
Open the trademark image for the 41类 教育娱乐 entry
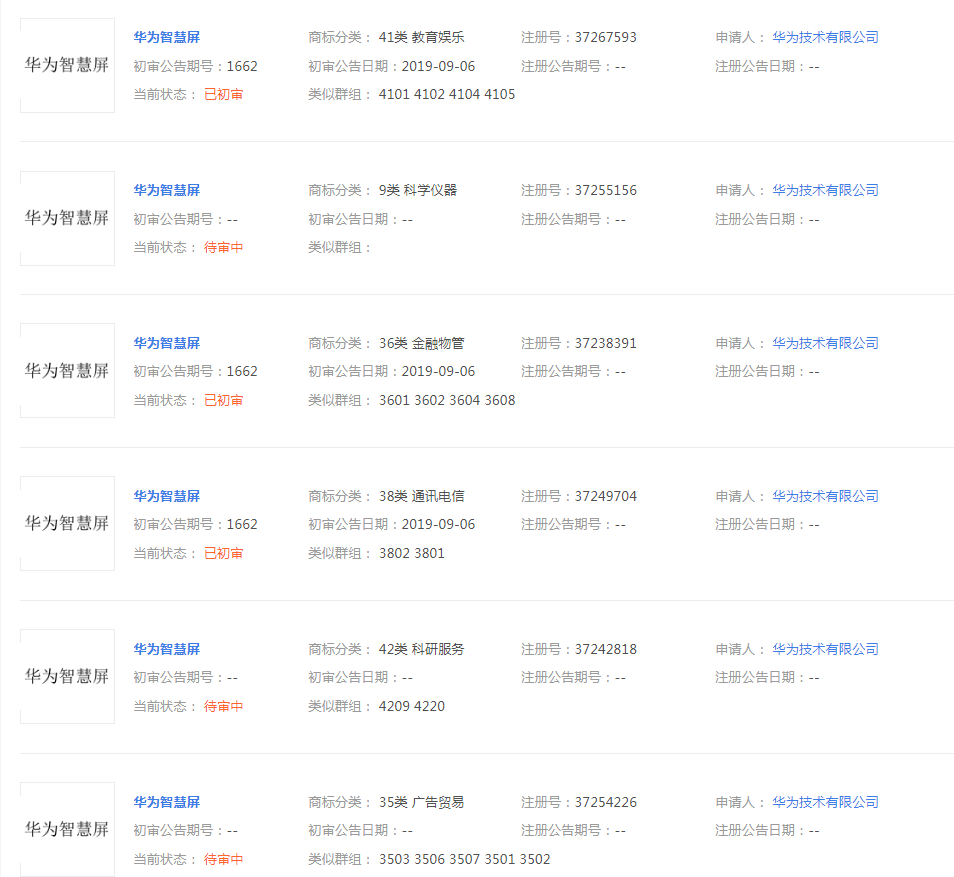[x=68, y=65]
